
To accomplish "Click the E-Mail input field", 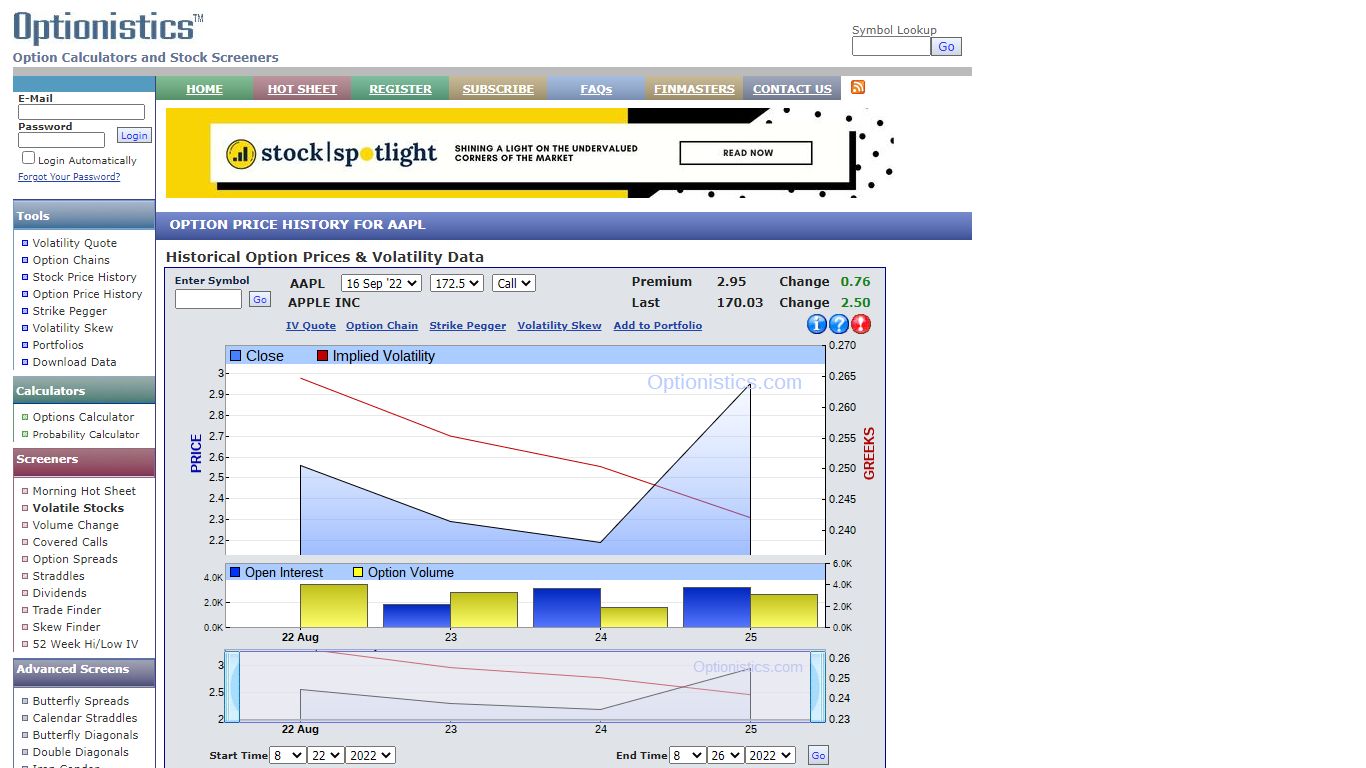I will pos(81,112).
